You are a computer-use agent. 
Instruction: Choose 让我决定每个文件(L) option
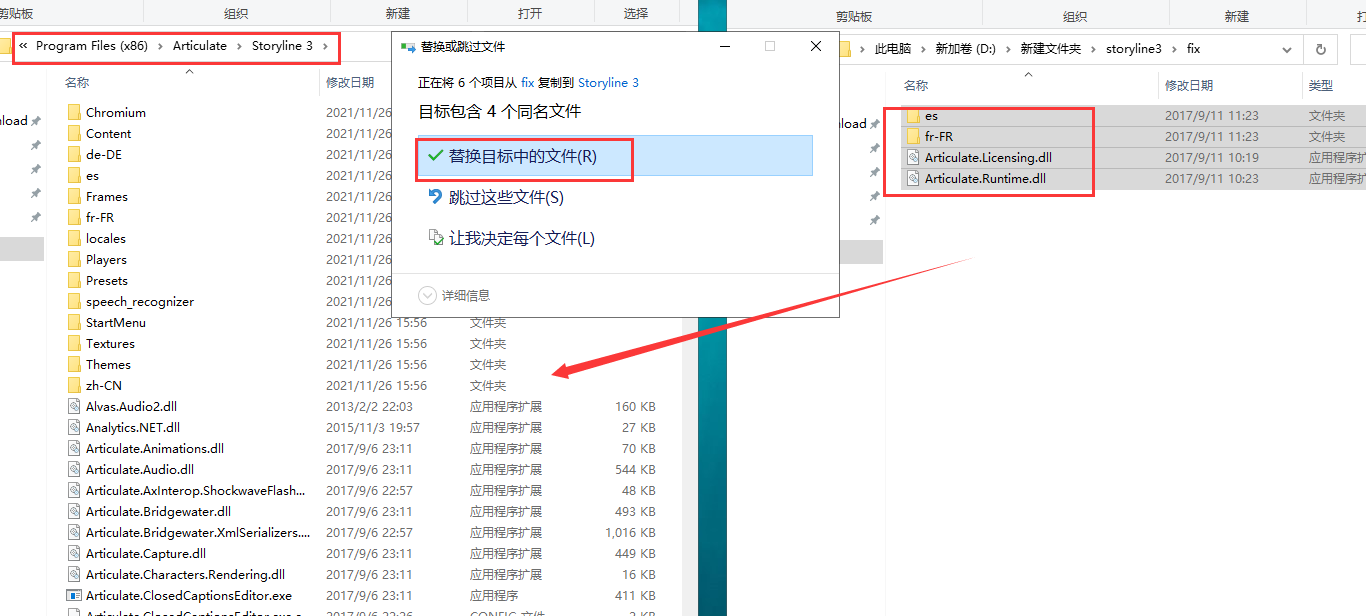(614, 238)
